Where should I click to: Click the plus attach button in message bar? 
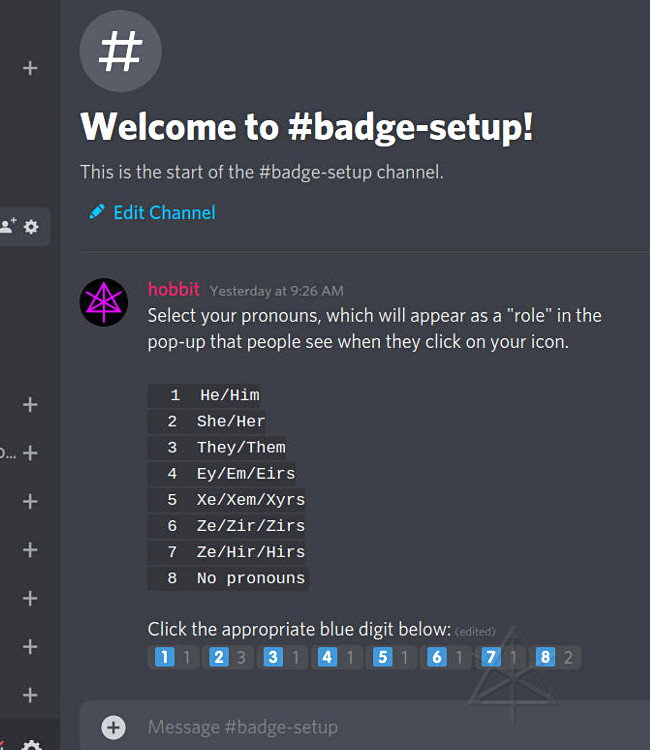click(114, 727)
